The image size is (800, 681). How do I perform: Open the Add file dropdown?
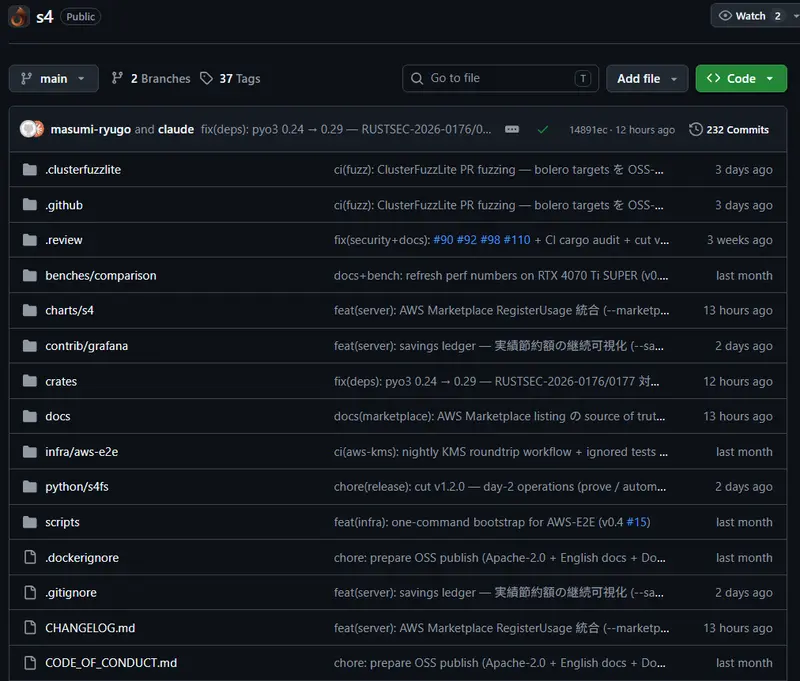pos(647,79)
